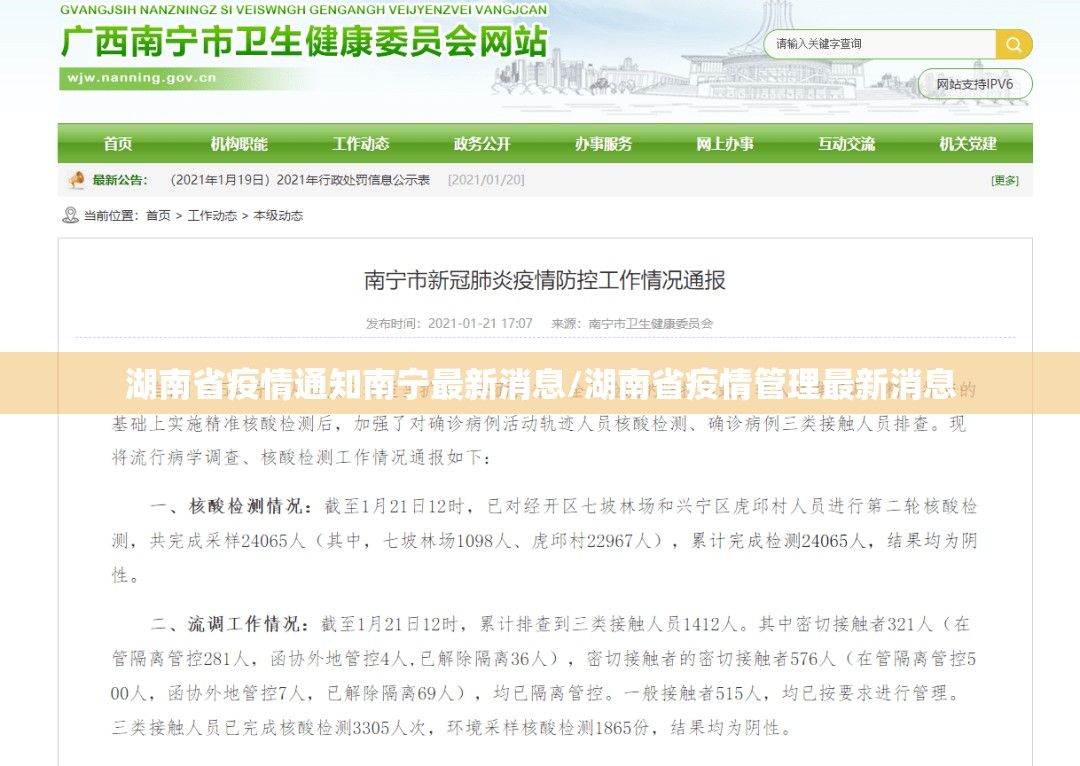Open 网上办事 from the navigation bar
Screen dimensions: 1080x766
click(x=725, y=144)
